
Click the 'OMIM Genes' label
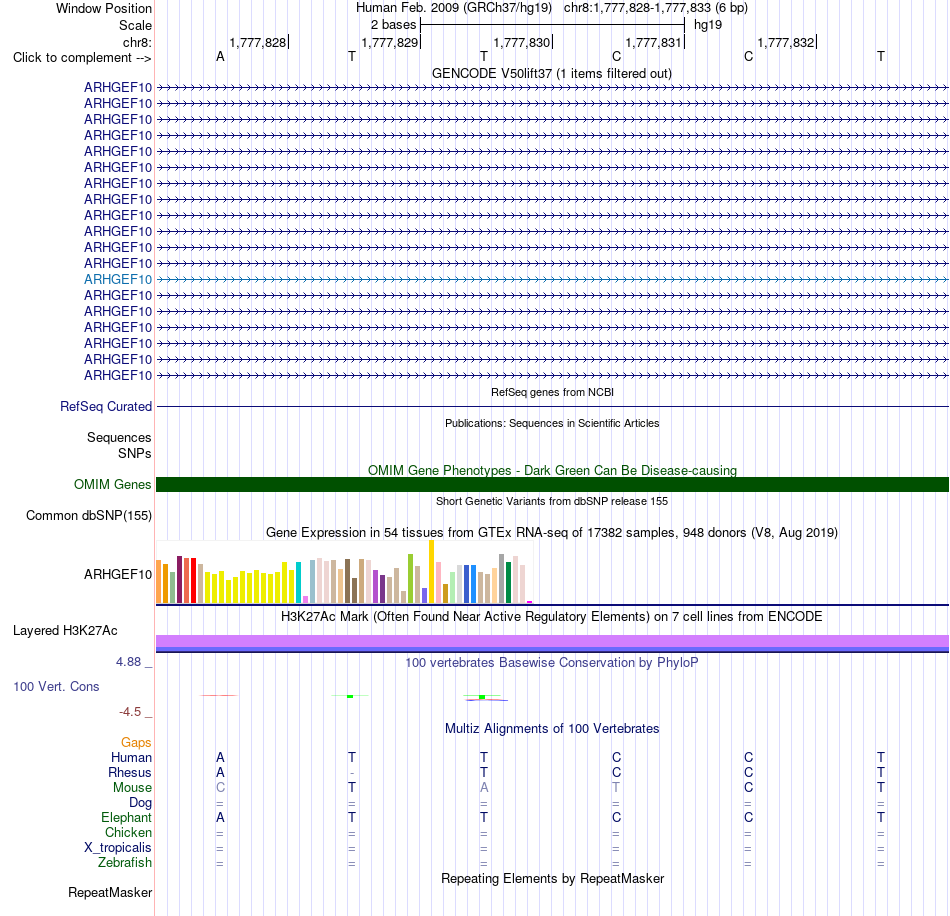[112, 484]
